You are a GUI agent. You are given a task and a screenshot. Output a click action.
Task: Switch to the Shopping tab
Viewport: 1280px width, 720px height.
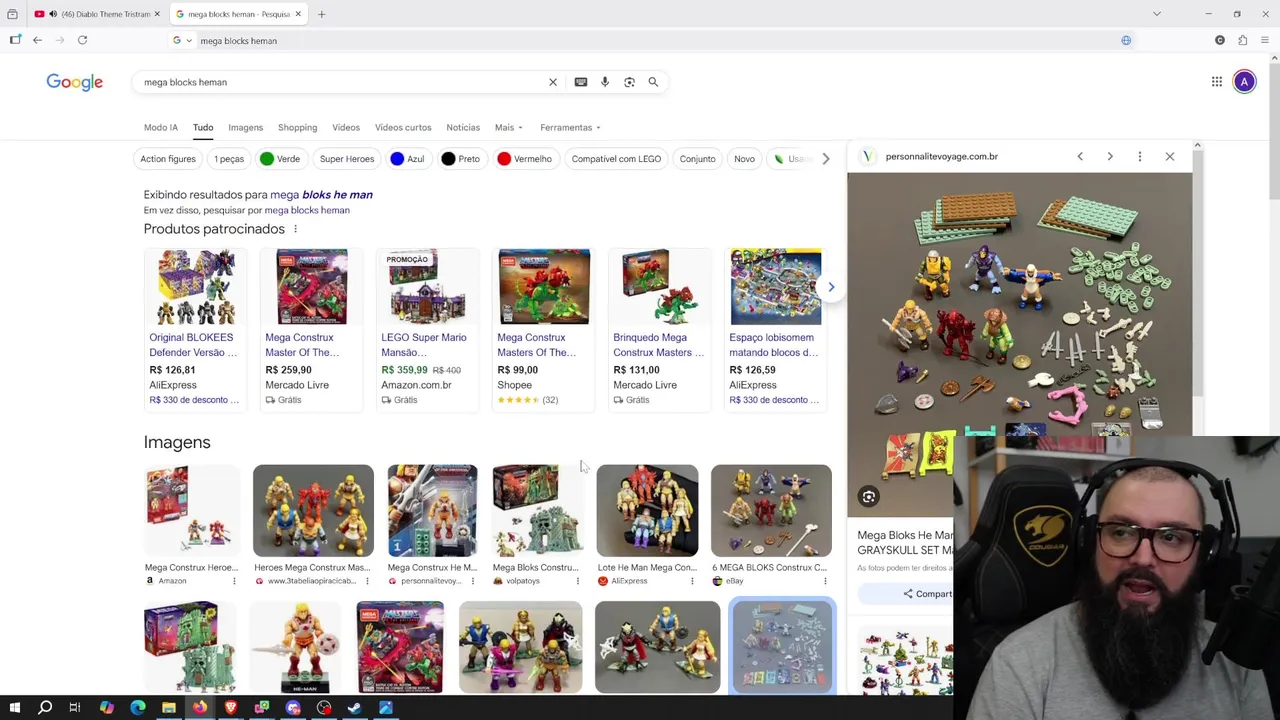297,128
